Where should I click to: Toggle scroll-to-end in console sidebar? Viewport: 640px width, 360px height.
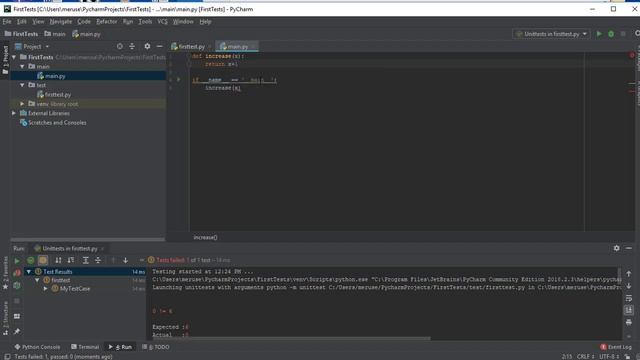pos(629,311)
